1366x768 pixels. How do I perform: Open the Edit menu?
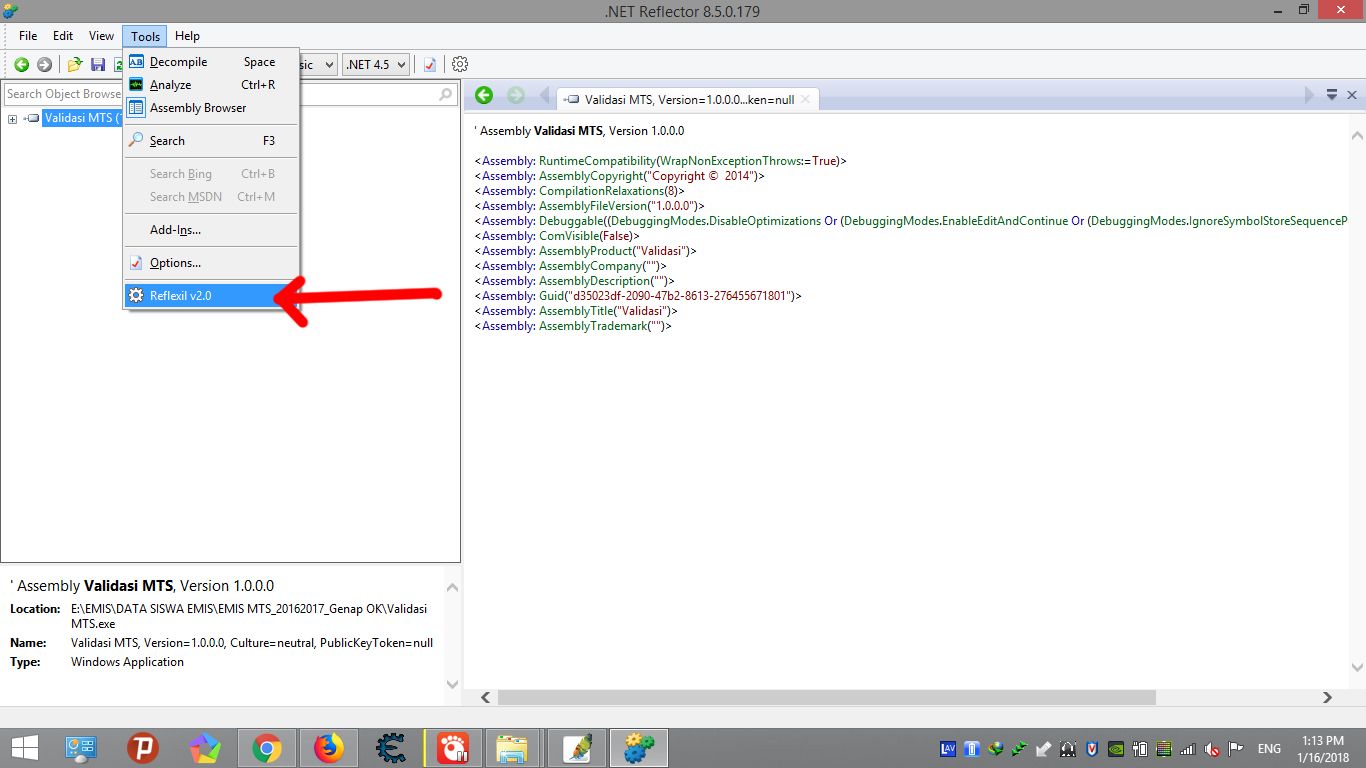(63, 36)
